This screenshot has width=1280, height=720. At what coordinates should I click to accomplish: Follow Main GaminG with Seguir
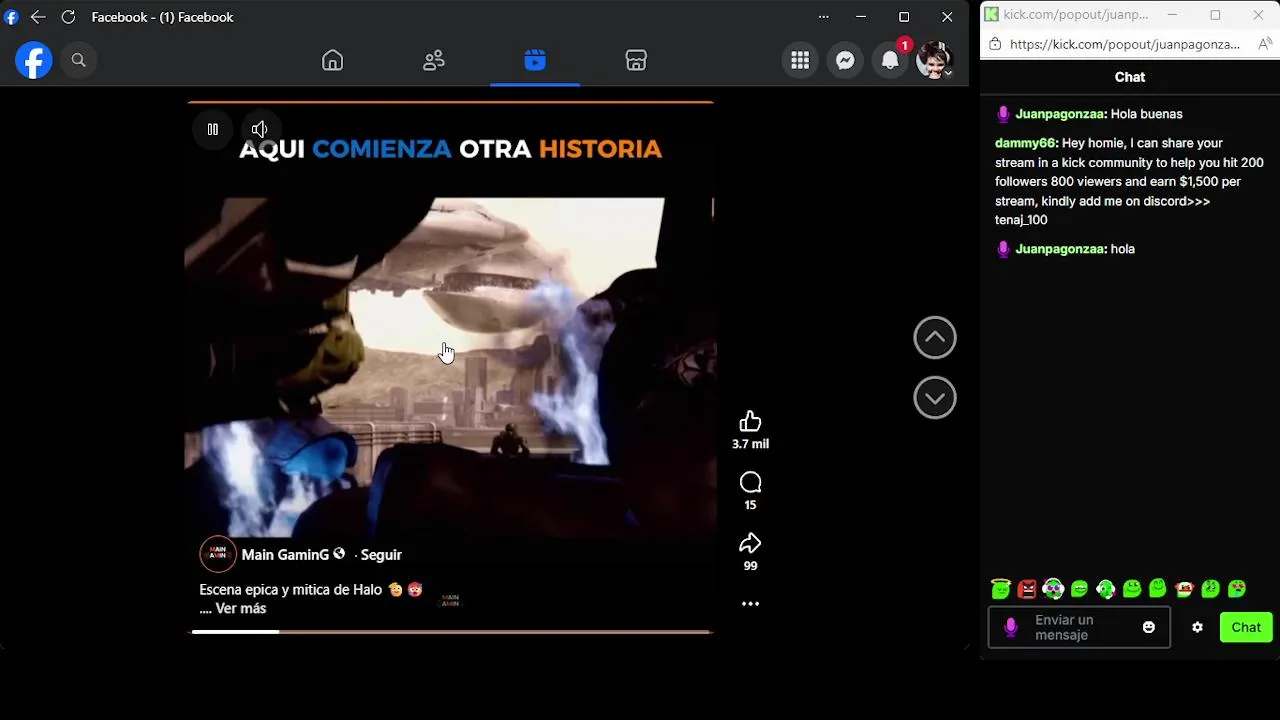click(x=381, y=554)
